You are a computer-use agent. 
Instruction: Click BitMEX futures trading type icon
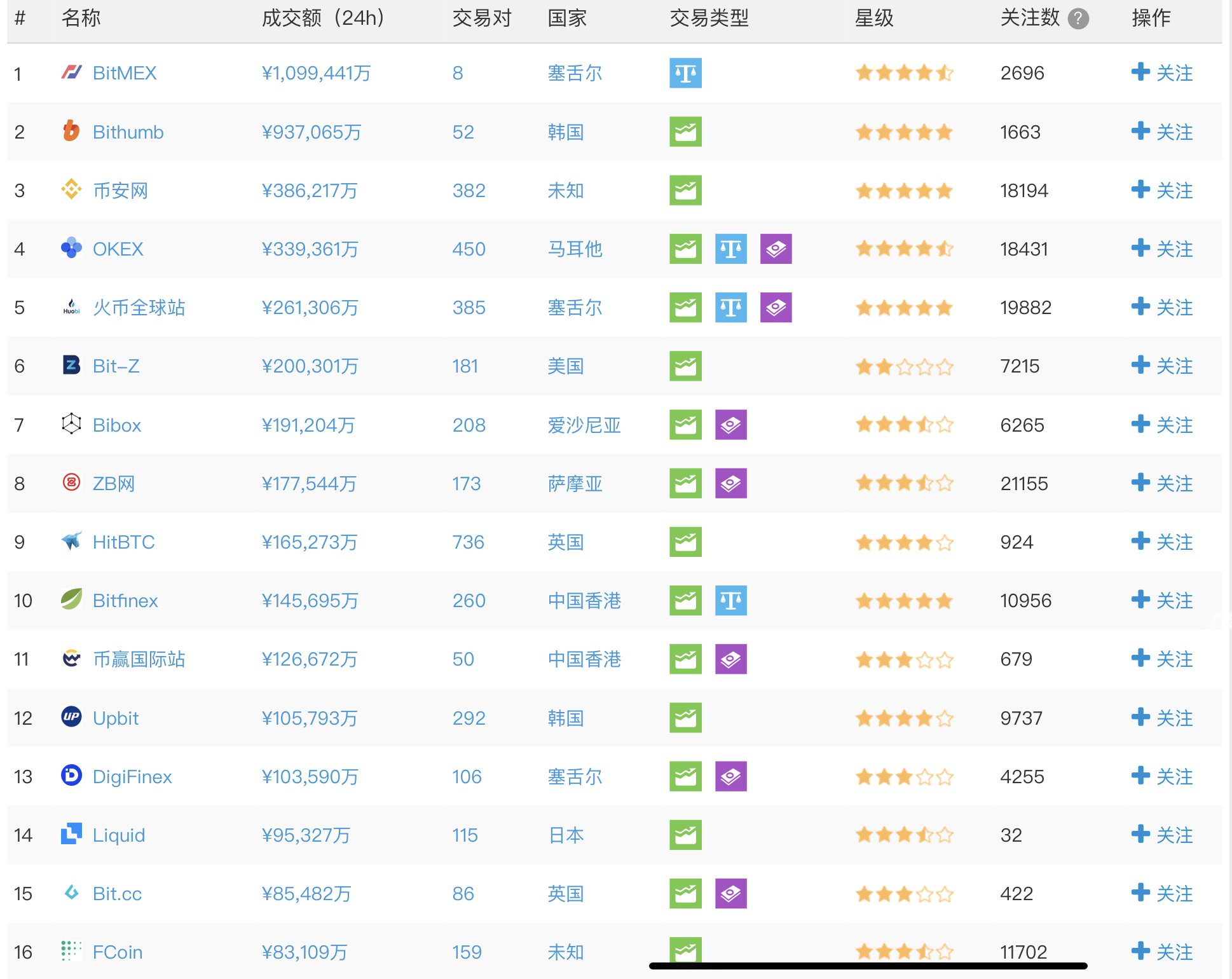pos(685,73)
